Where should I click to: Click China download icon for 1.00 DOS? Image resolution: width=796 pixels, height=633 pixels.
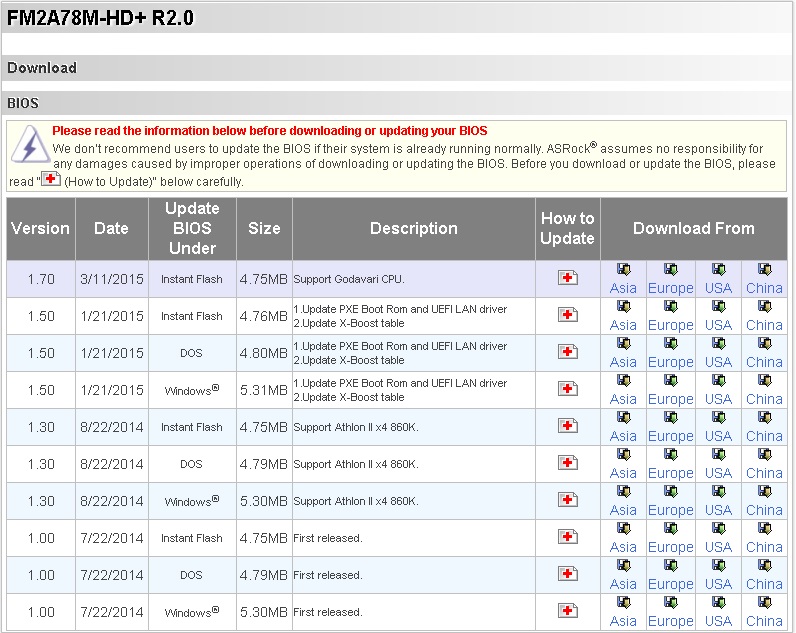765,566
